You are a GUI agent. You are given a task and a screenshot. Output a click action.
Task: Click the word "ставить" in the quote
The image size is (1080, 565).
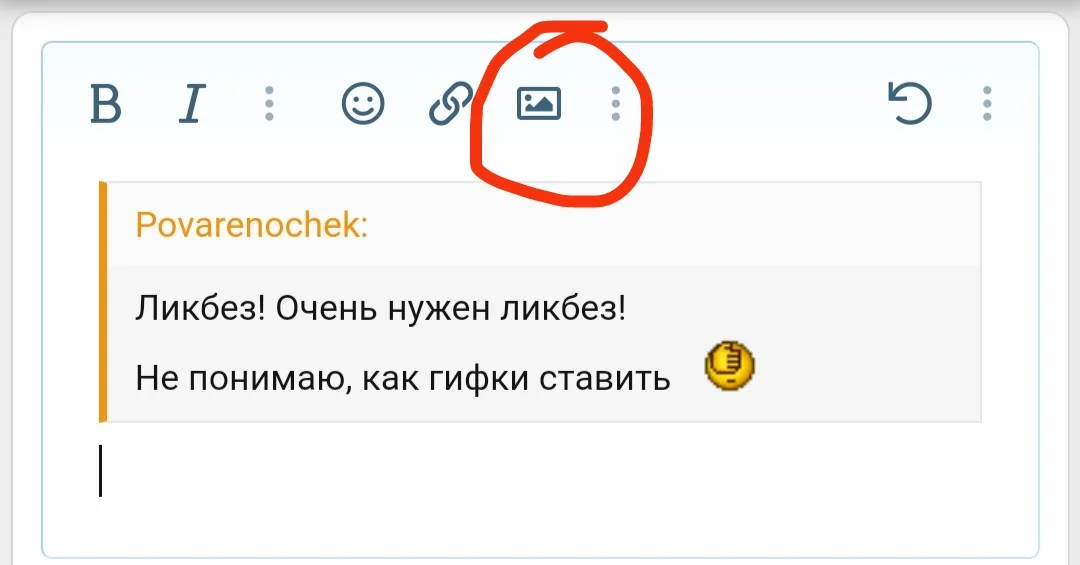tap(604, 378)
